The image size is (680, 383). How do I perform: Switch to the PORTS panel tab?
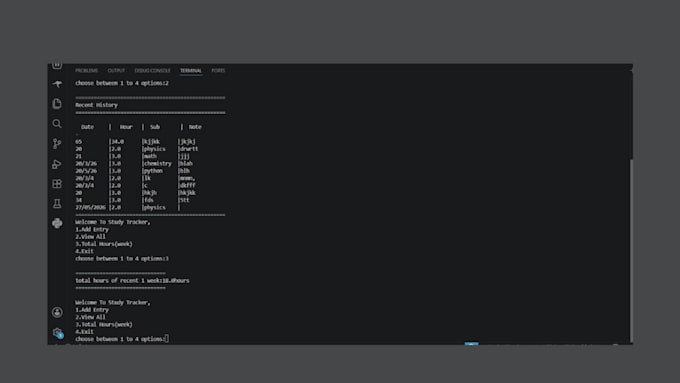click(218, 70)
